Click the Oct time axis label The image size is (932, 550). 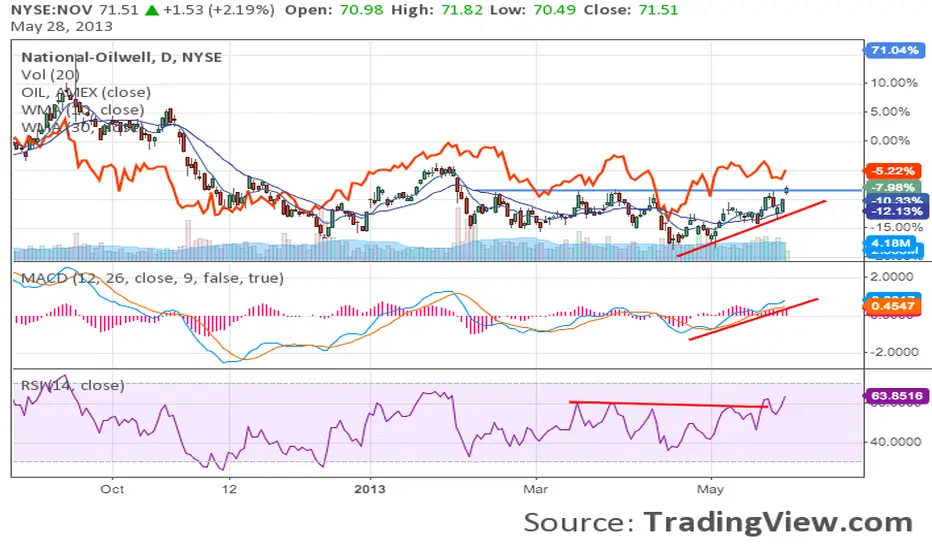click(112, 489)
